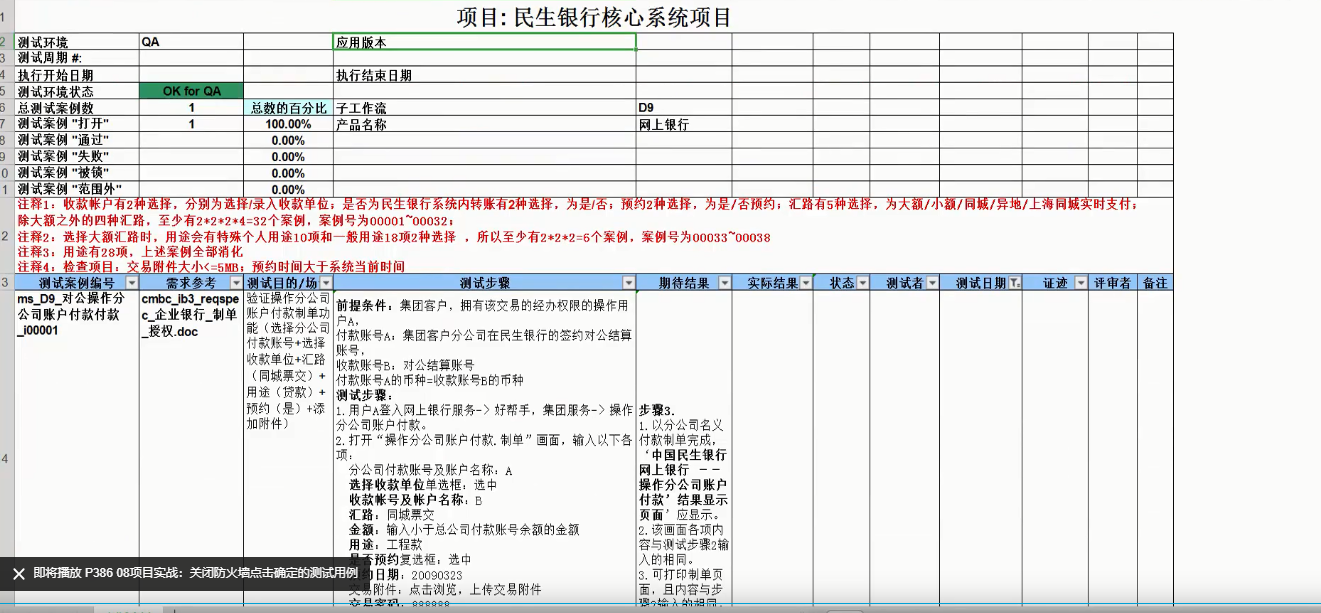1321x613 pixels.
Task: Select the QA cell next to 测试环境
Action: pyautogui.click(x=191, y=42)
